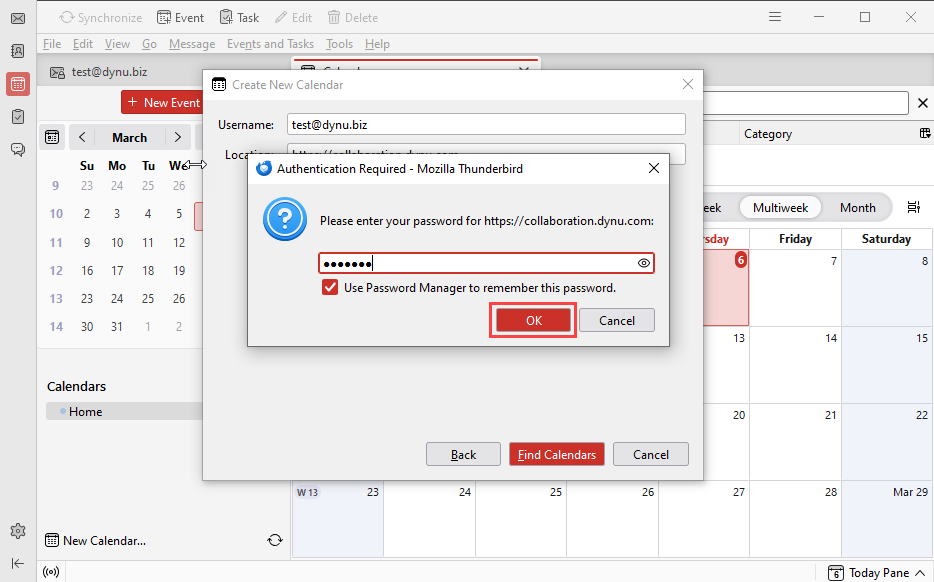Go to previous month in mini calendar
The height and width of the screenshot is (582, 934).
(81, 137)
